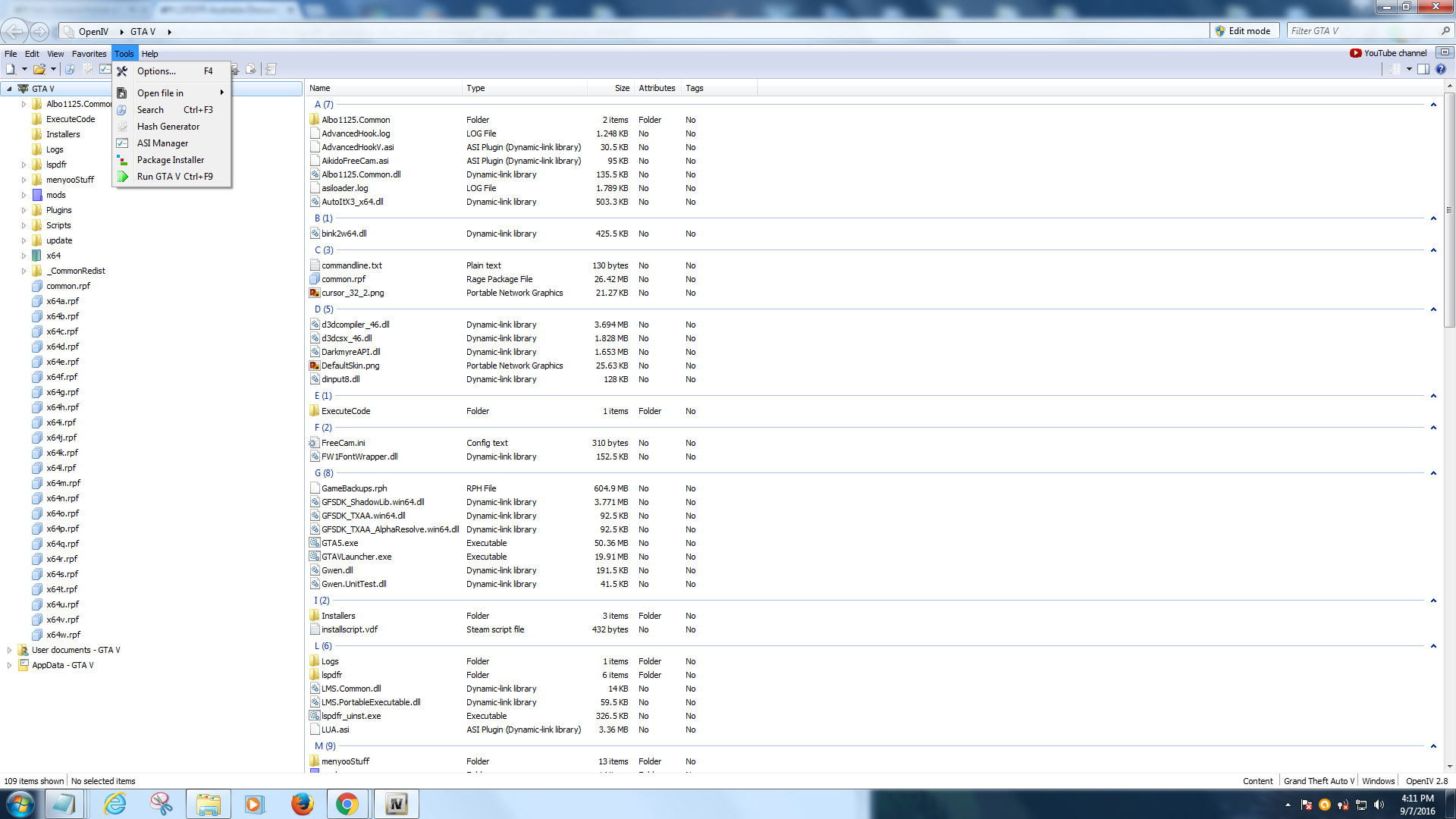
Task: Click the new file toolbar icon
Action: coord(11,69)
